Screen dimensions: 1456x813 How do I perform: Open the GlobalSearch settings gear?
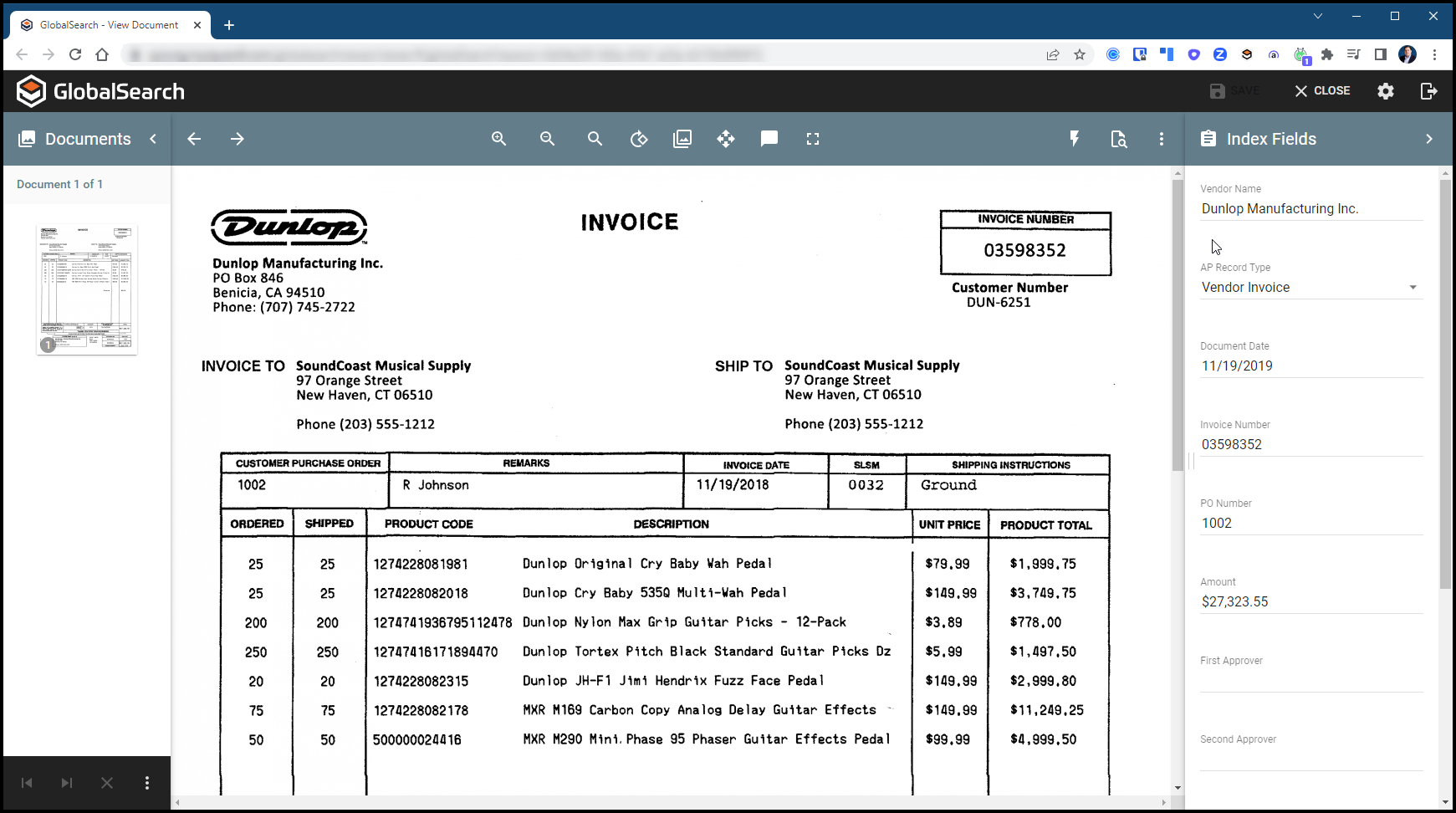tap(1385, 90)
